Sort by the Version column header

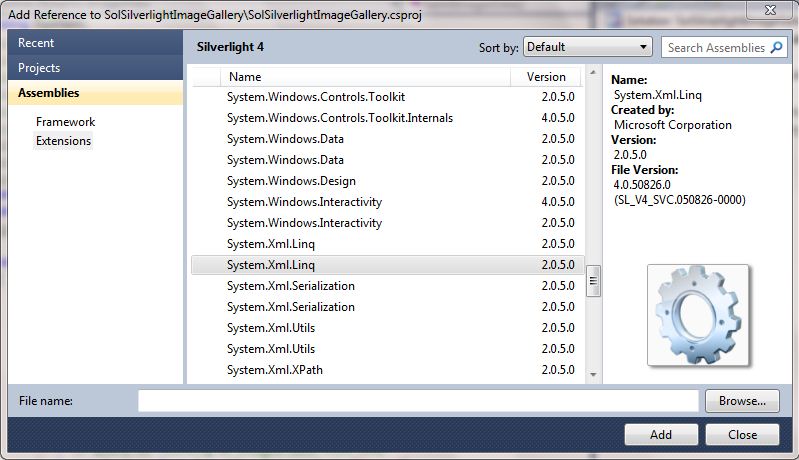pyautogui.click(x=546, y=76)
